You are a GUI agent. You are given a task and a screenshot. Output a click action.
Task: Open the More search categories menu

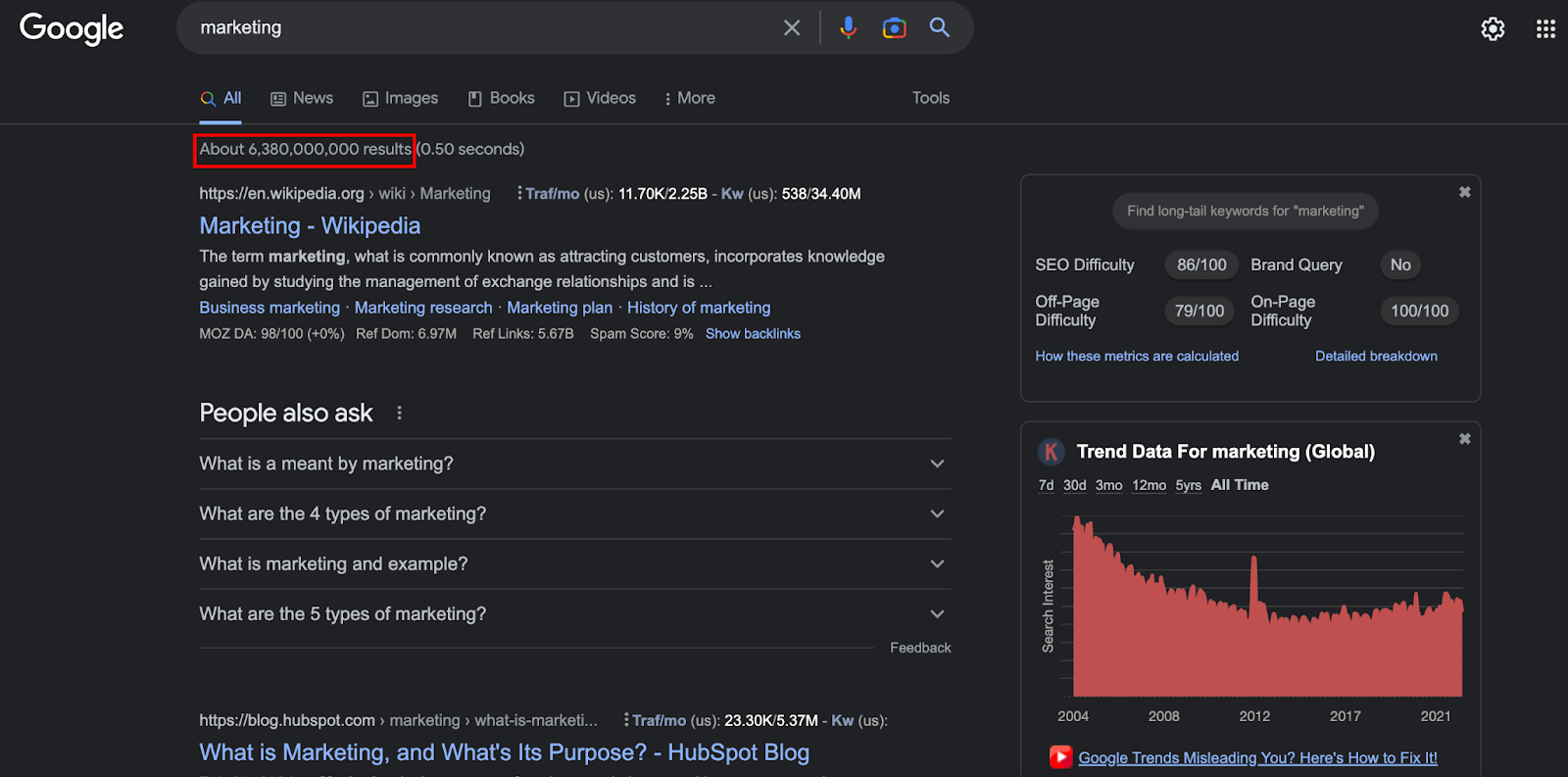tap(690, 98)
